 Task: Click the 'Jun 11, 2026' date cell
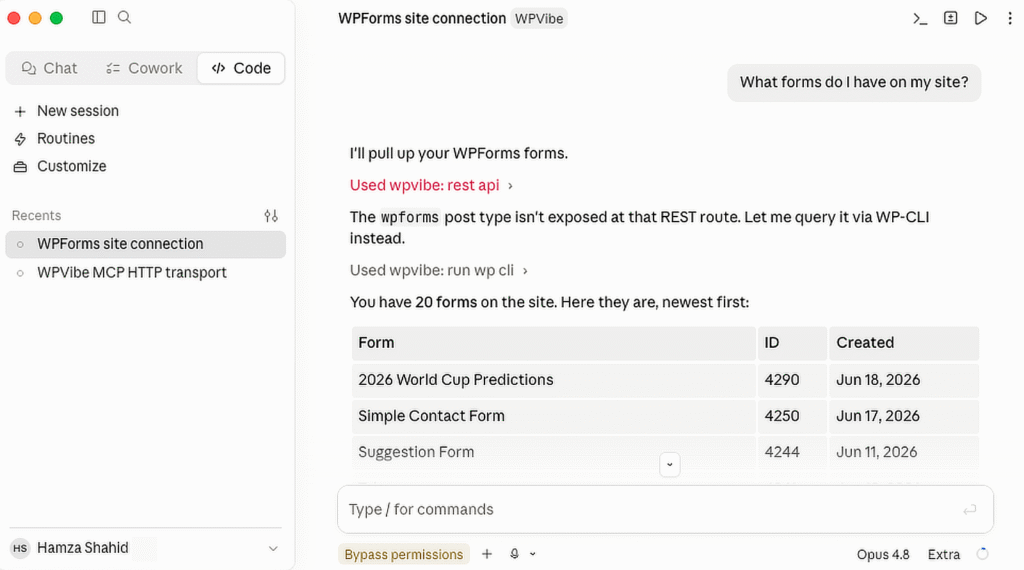tap(904, 452)
